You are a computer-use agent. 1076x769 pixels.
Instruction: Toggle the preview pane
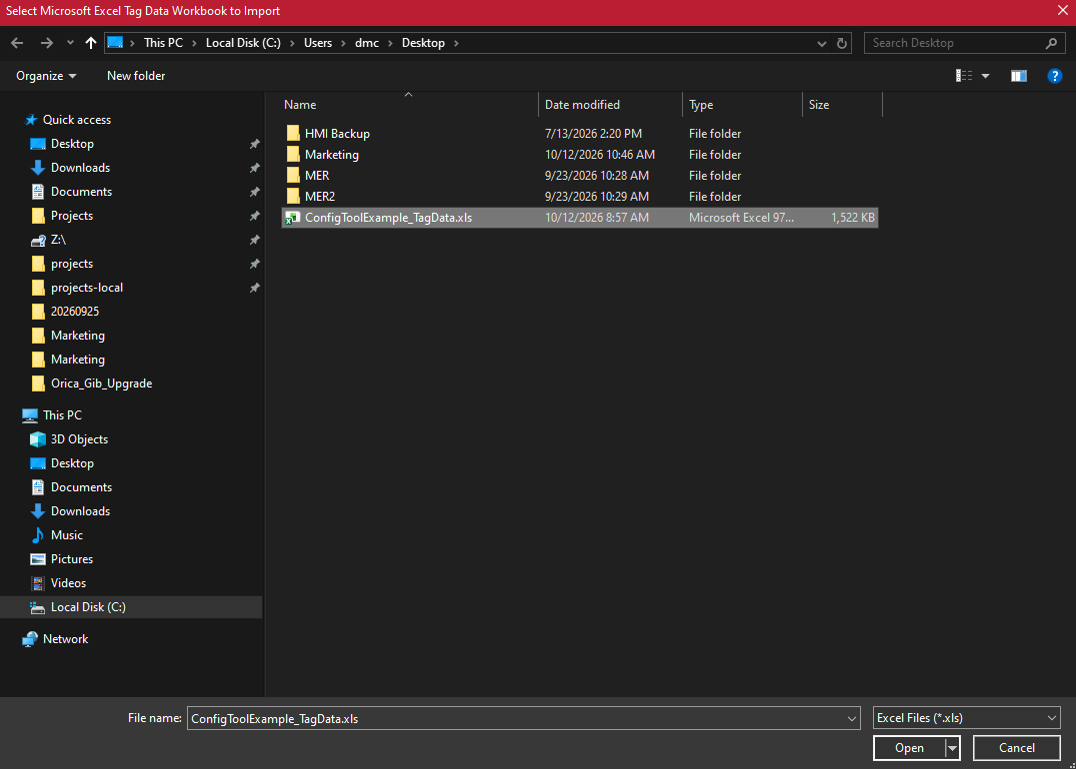(1018, 75)
